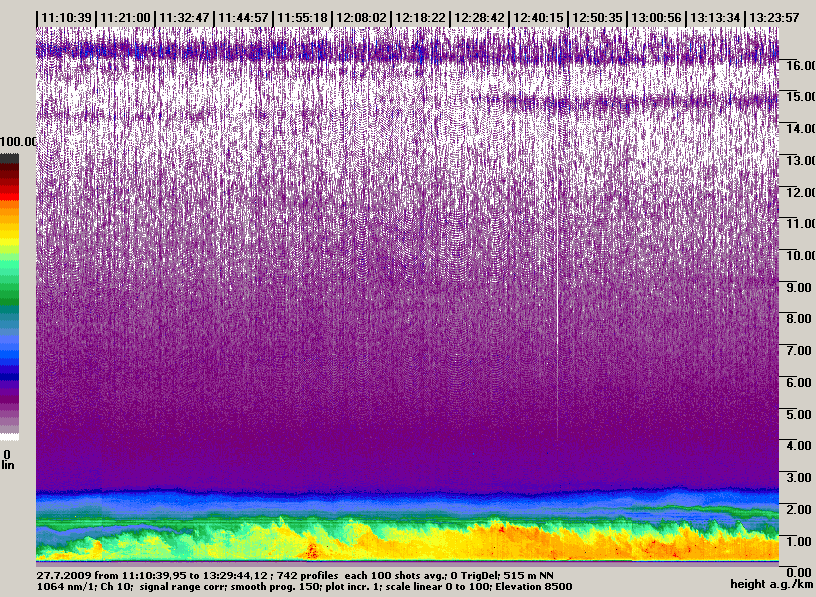This screenshot has height=597, width=816.
Task: Click the '1064 nm/1' wavelength text
Action: pyautogui.click(x=65, y=587)
